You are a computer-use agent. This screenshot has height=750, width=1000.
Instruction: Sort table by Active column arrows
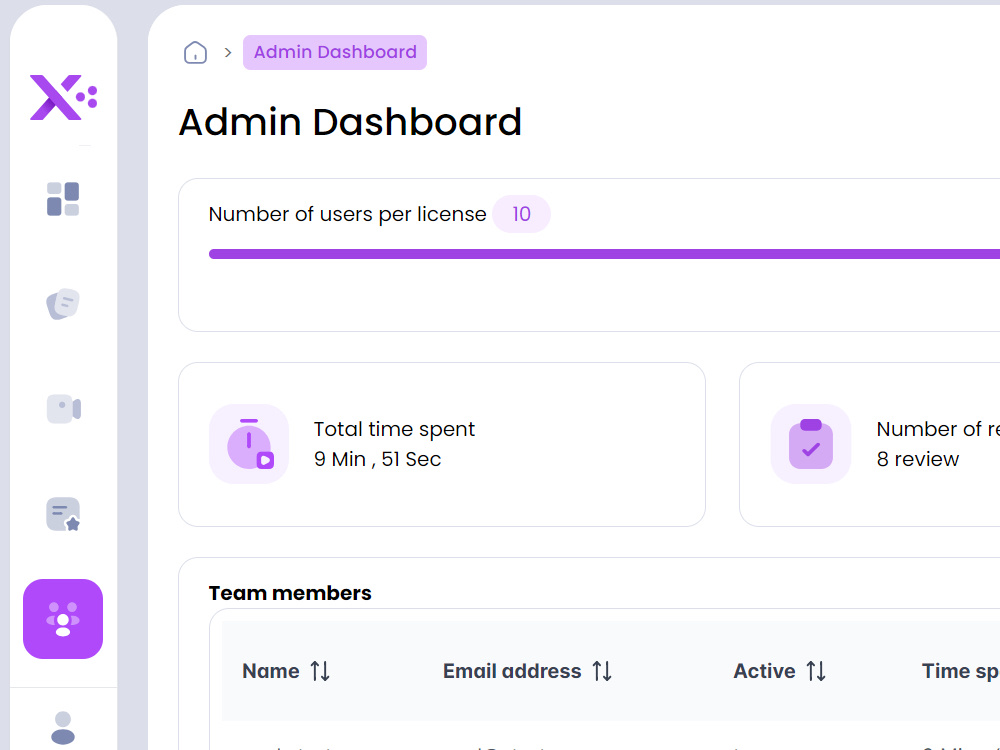816,671
